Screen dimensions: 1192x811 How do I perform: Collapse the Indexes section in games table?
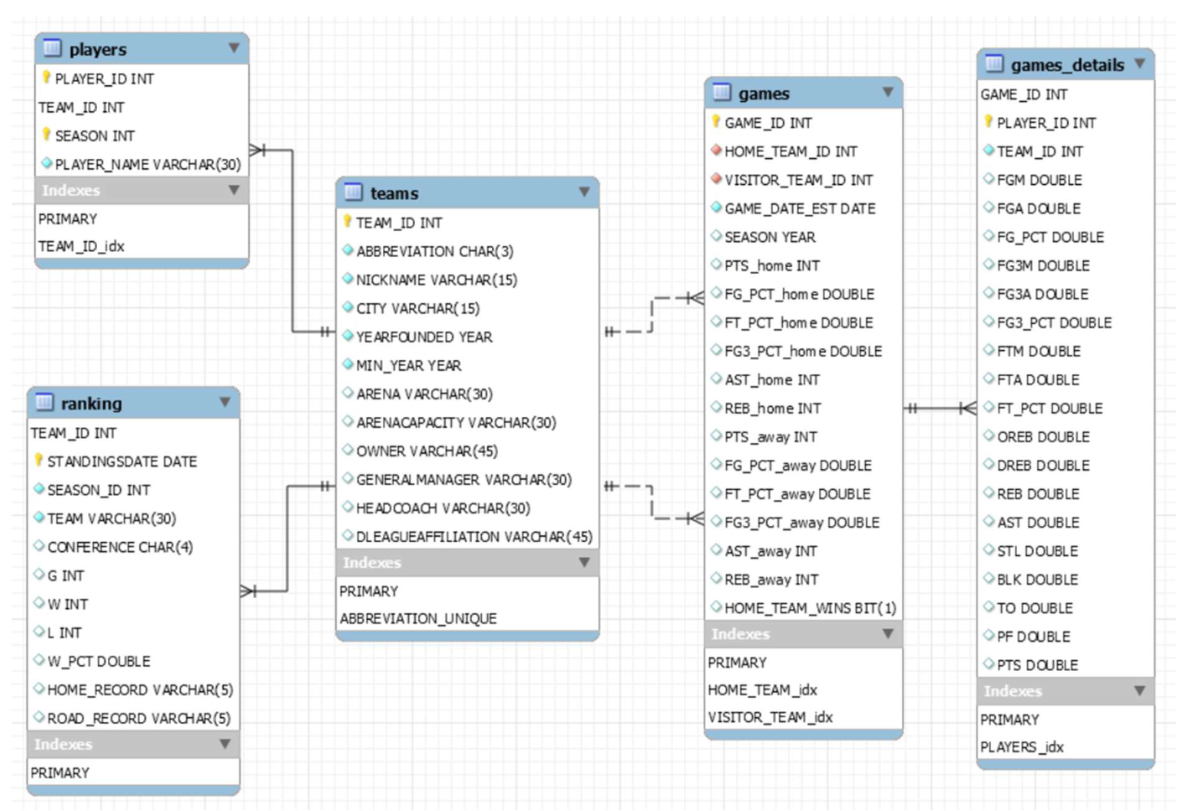coord(887,634)
